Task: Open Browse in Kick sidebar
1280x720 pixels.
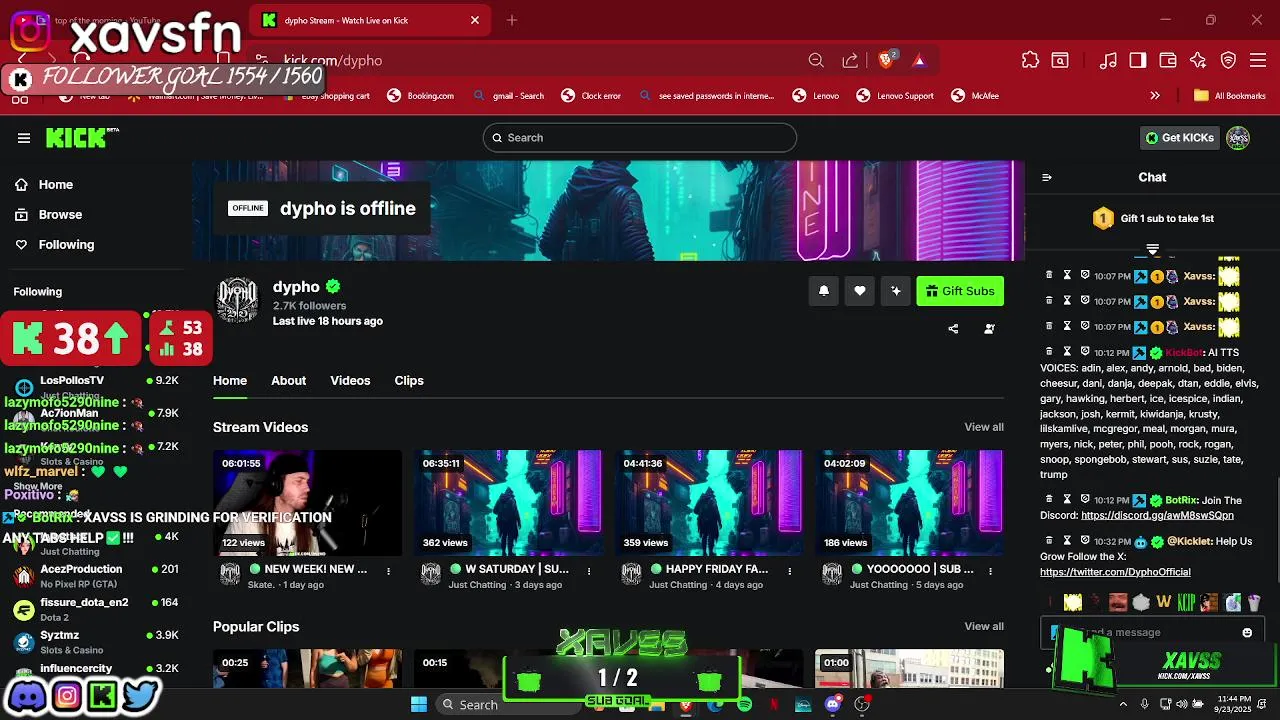Action: pos(49,214)
